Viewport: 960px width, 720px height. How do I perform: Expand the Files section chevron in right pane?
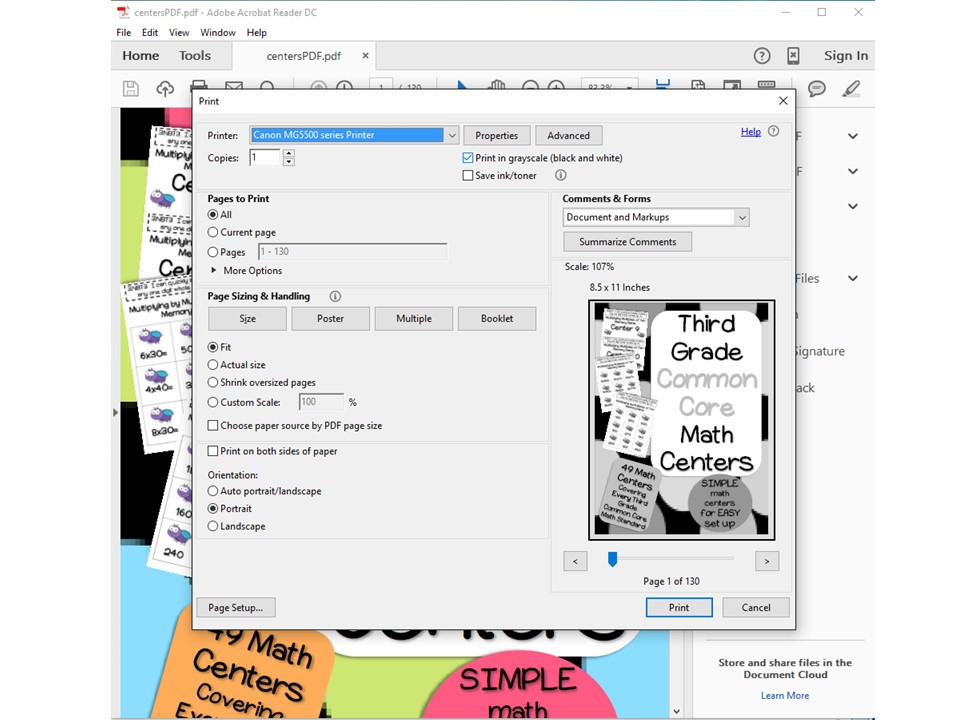click(853, 279)
